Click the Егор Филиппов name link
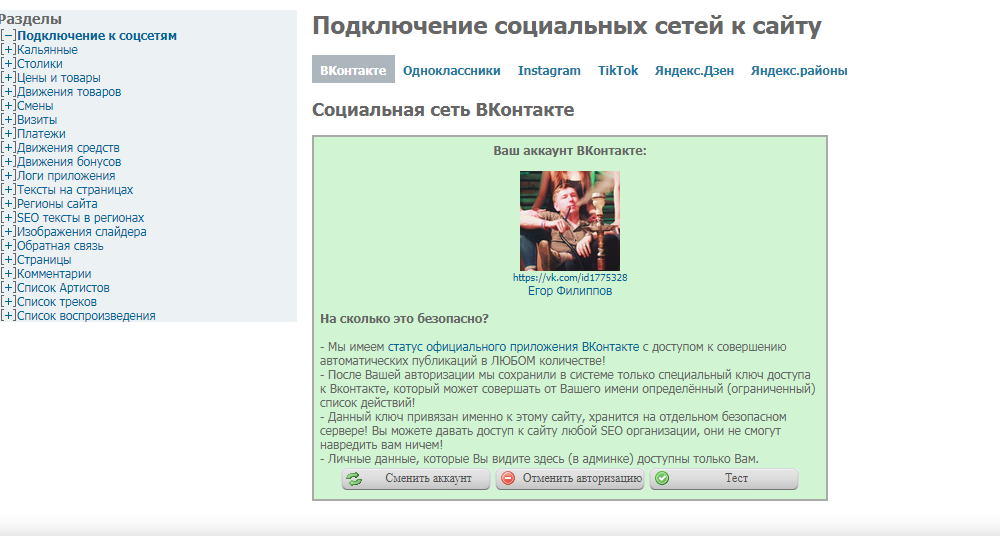Viewport: 1000px width, 536px height. click(x=570, y=291)
